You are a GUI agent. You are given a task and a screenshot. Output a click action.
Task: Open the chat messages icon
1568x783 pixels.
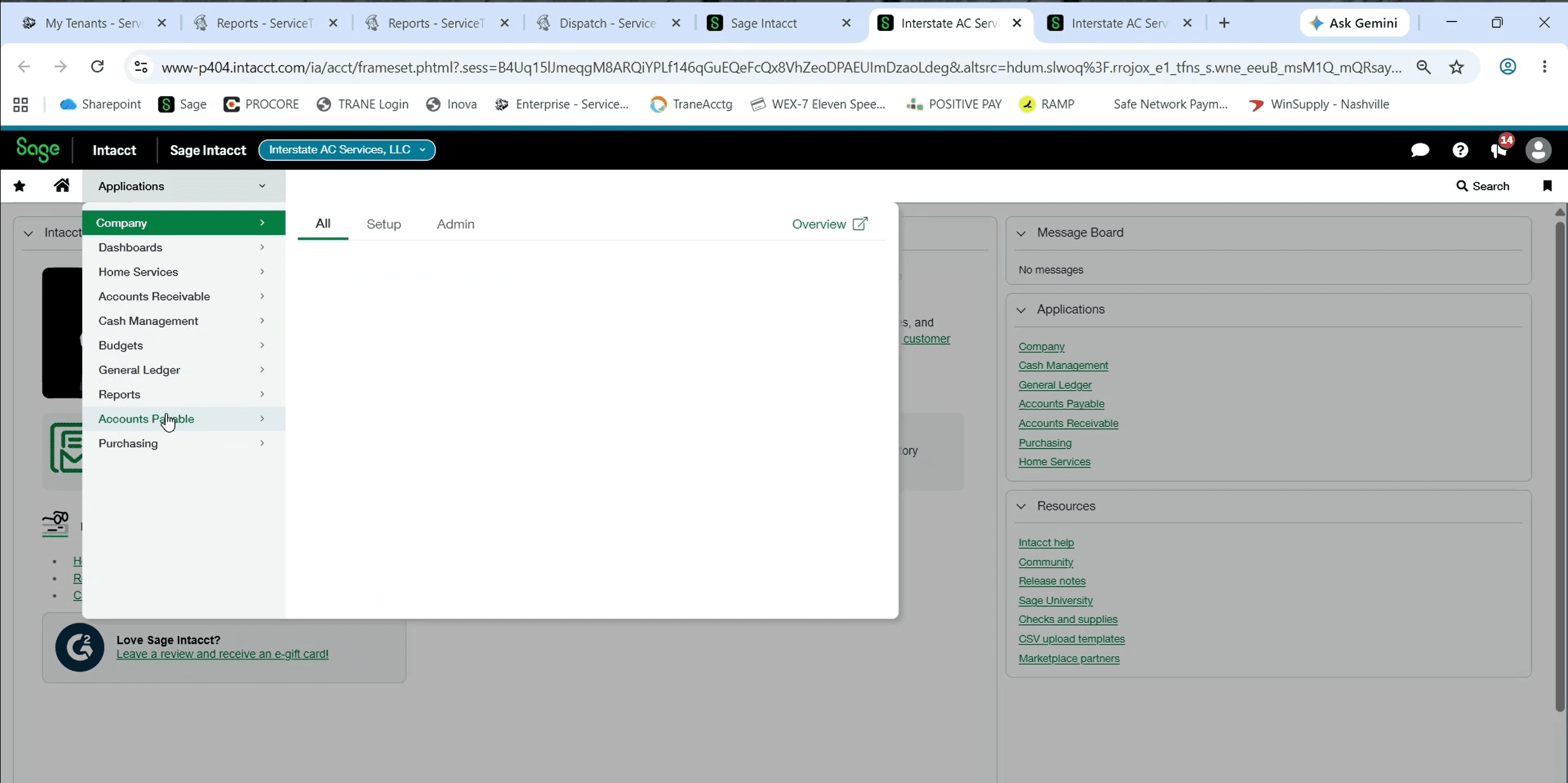point(1420,150)
